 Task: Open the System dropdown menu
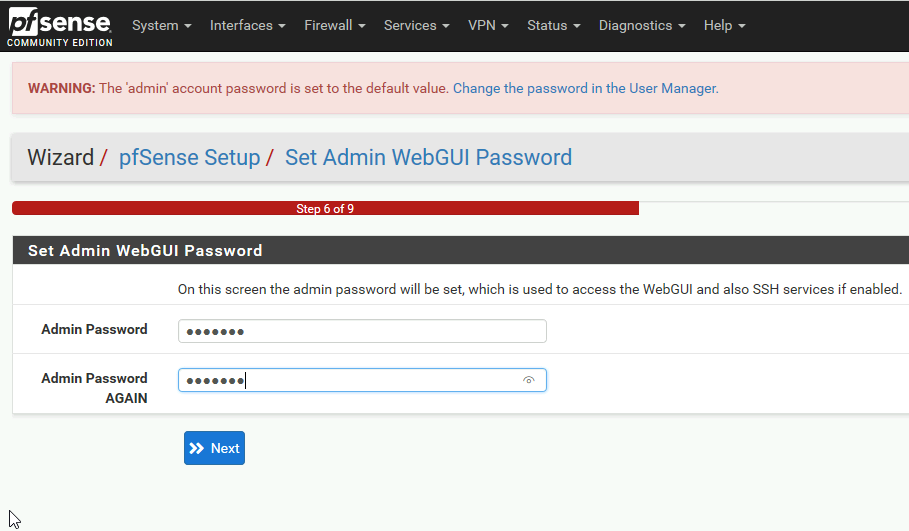[x=161, y=26]
